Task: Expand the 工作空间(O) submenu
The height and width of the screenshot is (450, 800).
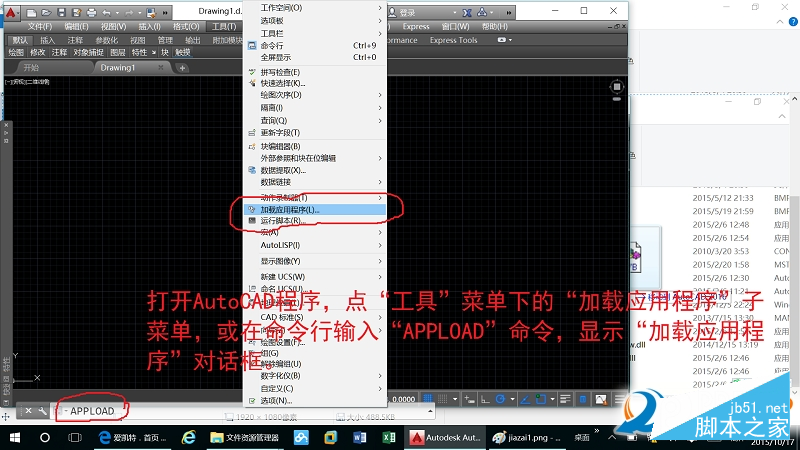Action: [315, 8]
